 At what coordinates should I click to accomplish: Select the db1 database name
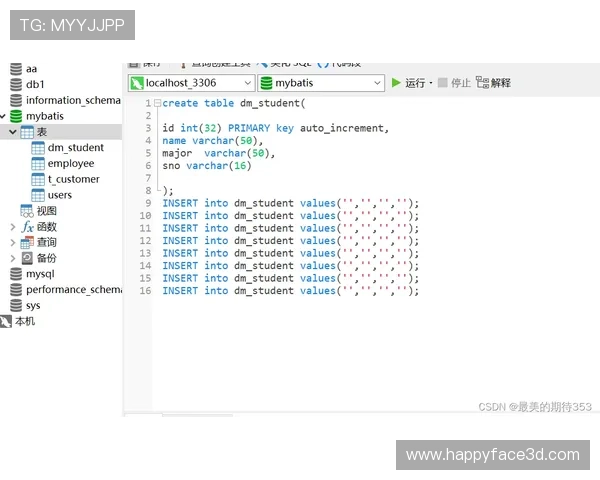click(x=35, y=84)
